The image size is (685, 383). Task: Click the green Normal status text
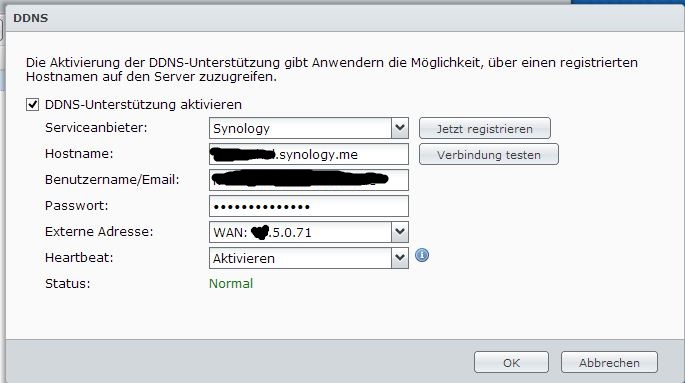pyautogui.click(x=231, y=283)
